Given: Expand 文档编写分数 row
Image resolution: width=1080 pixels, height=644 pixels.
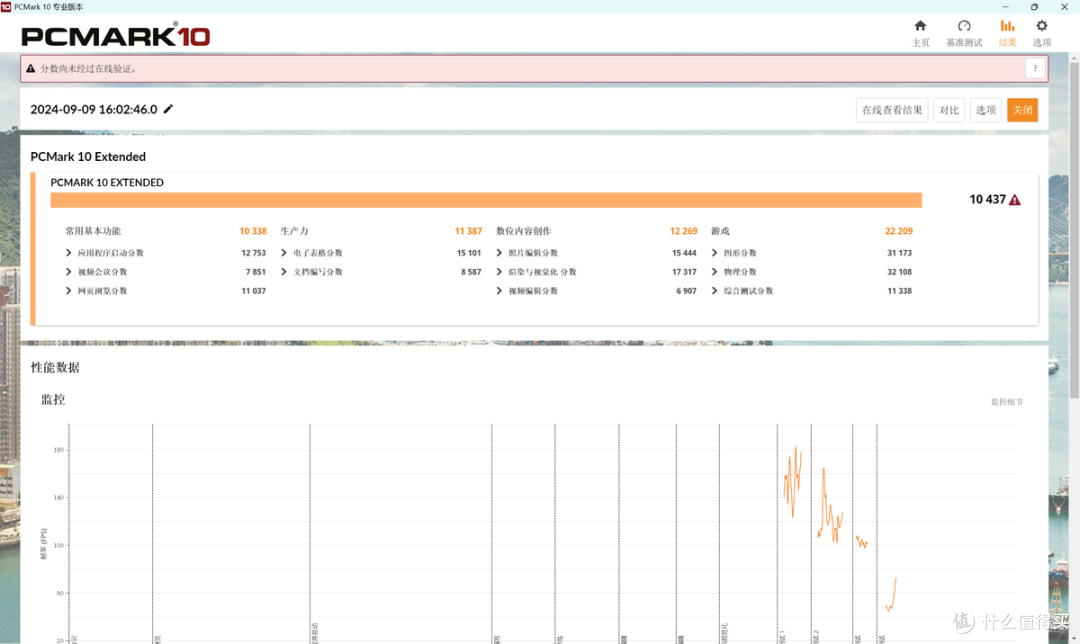Looking at the screenshot, I should [284, 272].
